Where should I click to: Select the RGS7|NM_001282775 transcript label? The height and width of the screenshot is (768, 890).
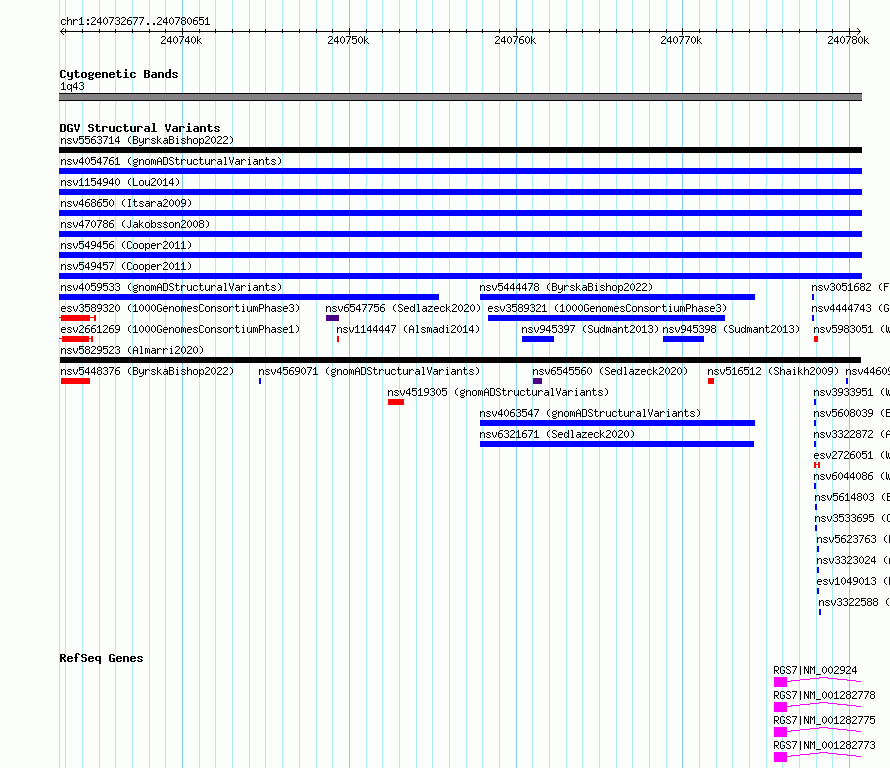point(824,720)
